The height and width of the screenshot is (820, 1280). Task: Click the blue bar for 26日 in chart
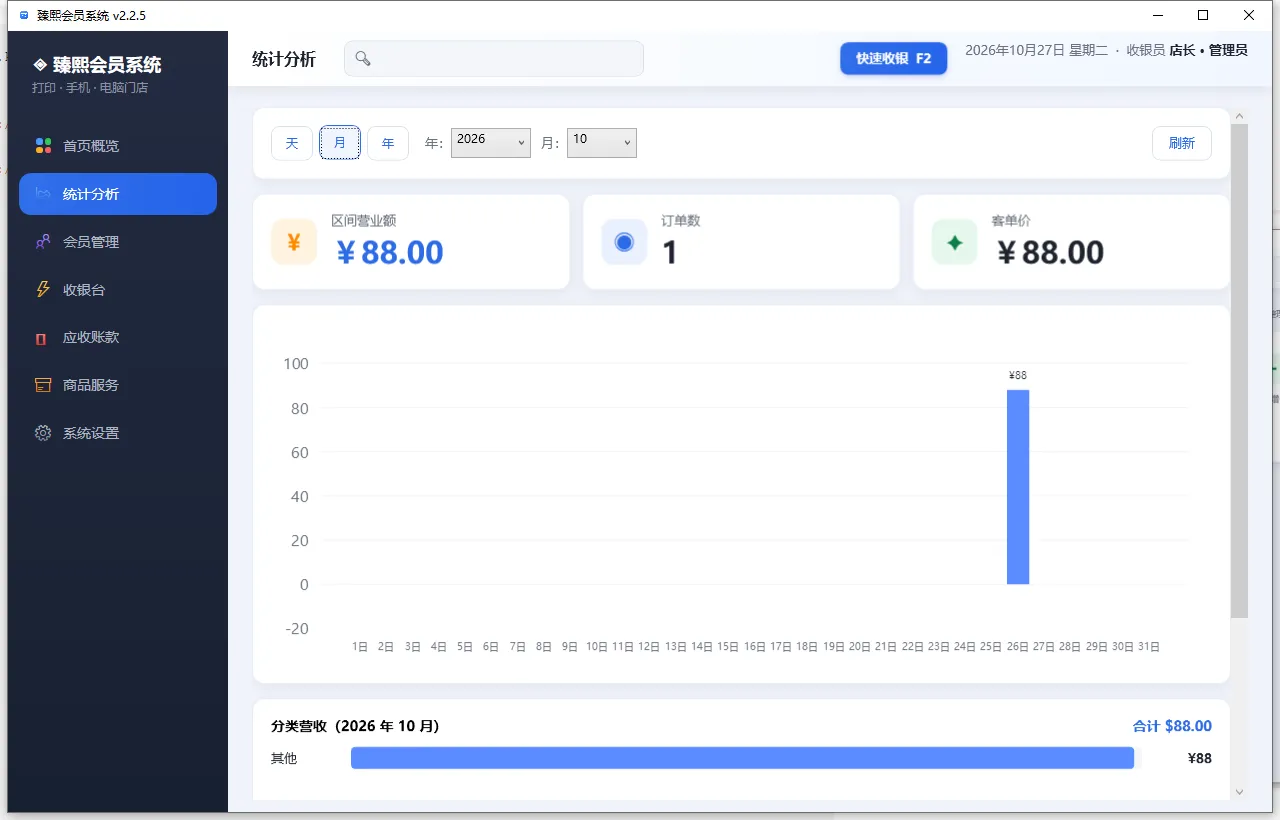[1018, 487]
